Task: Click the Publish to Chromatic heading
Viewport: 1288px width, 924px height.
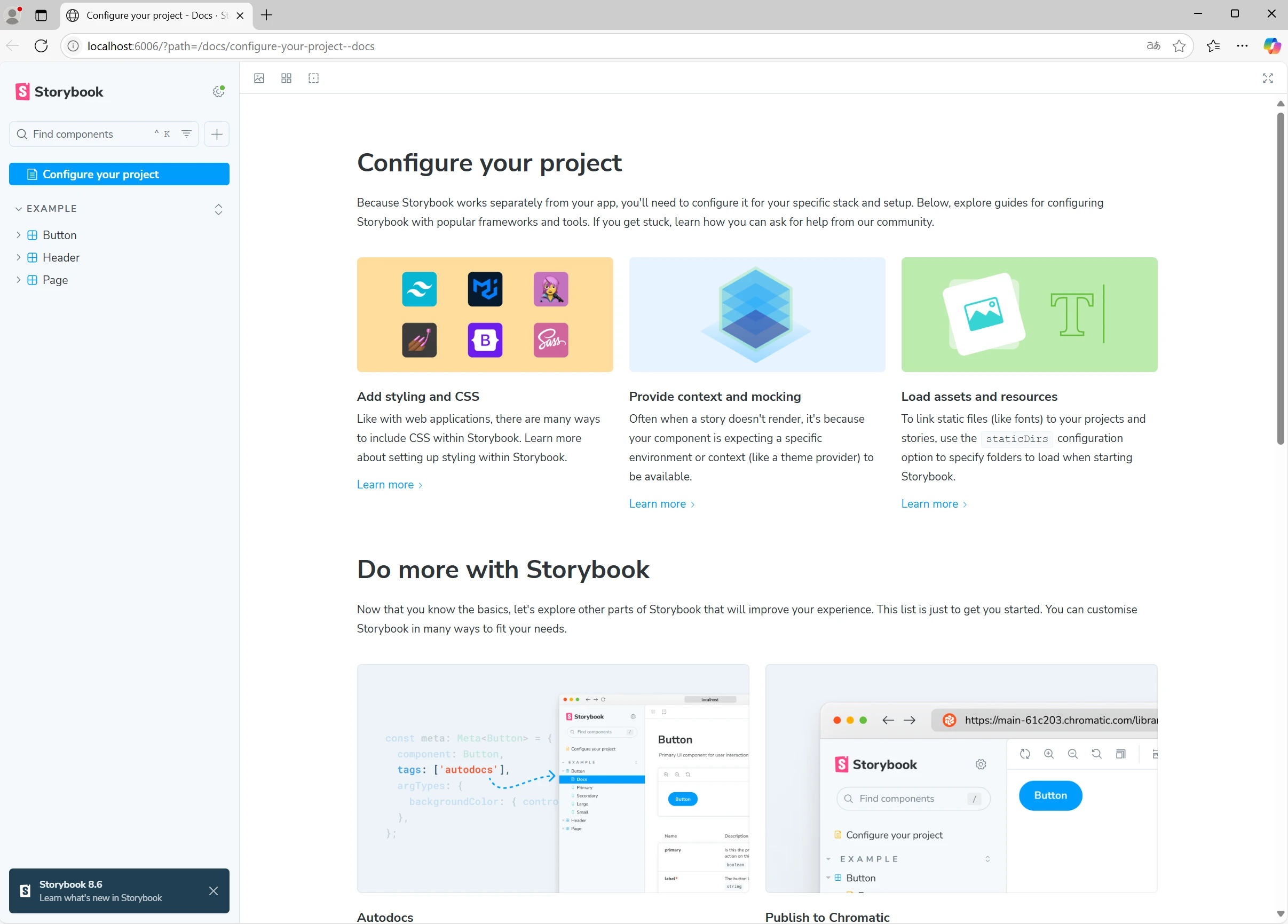Action: [827, 917]
